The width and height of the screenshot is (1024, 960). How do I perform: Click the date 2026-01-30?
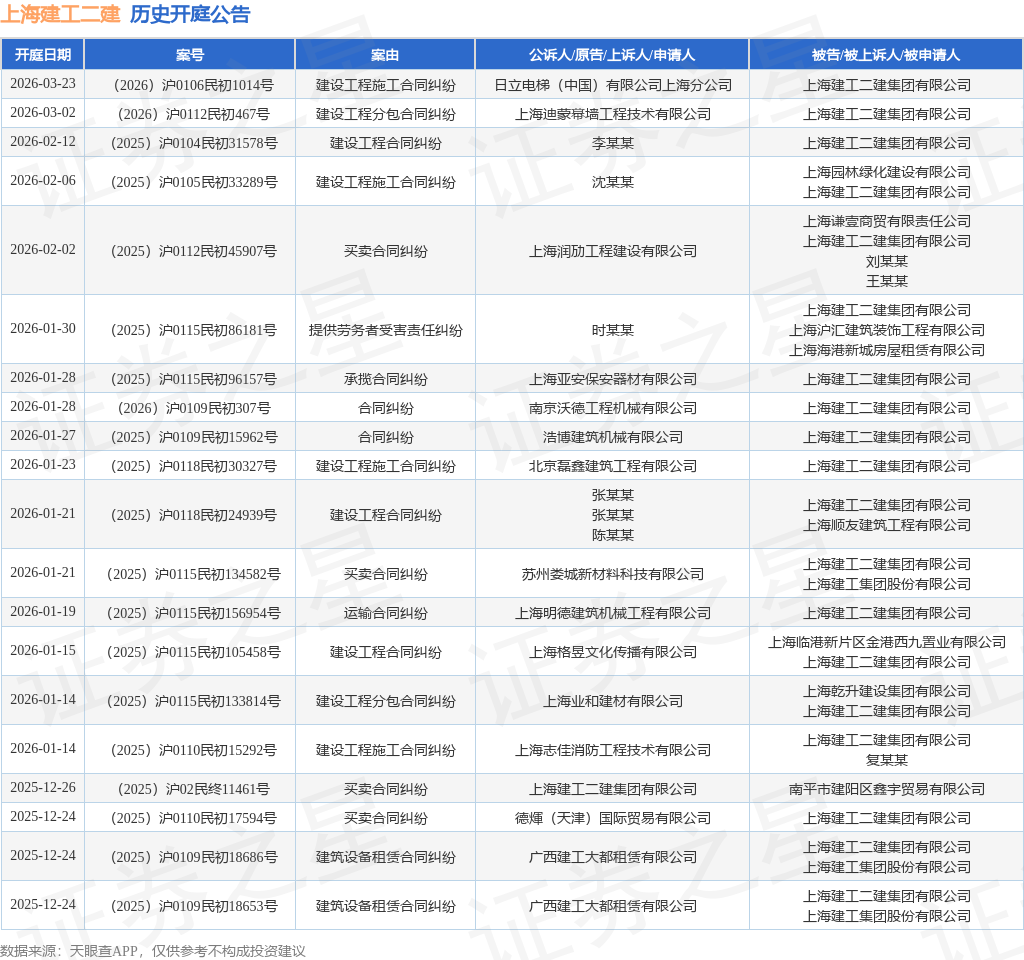pos(42,328)
